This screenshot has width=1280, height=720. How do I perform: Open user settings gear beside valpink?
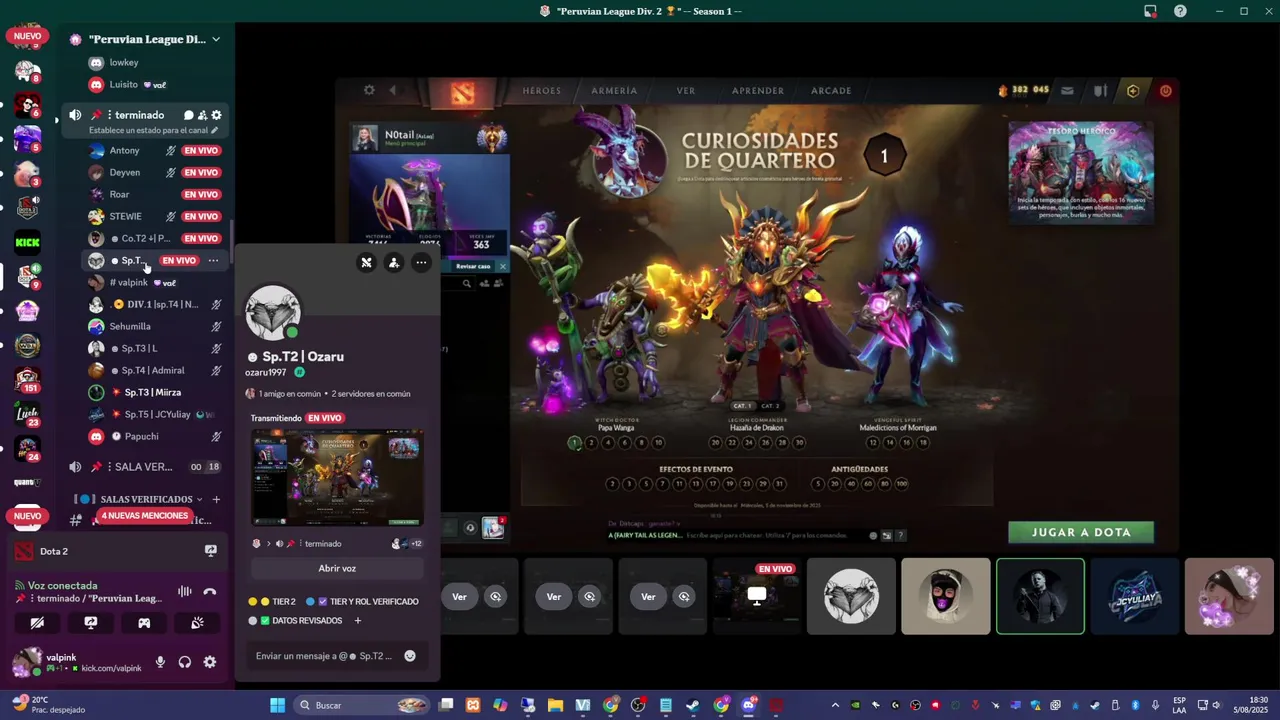tap(210, 662)
